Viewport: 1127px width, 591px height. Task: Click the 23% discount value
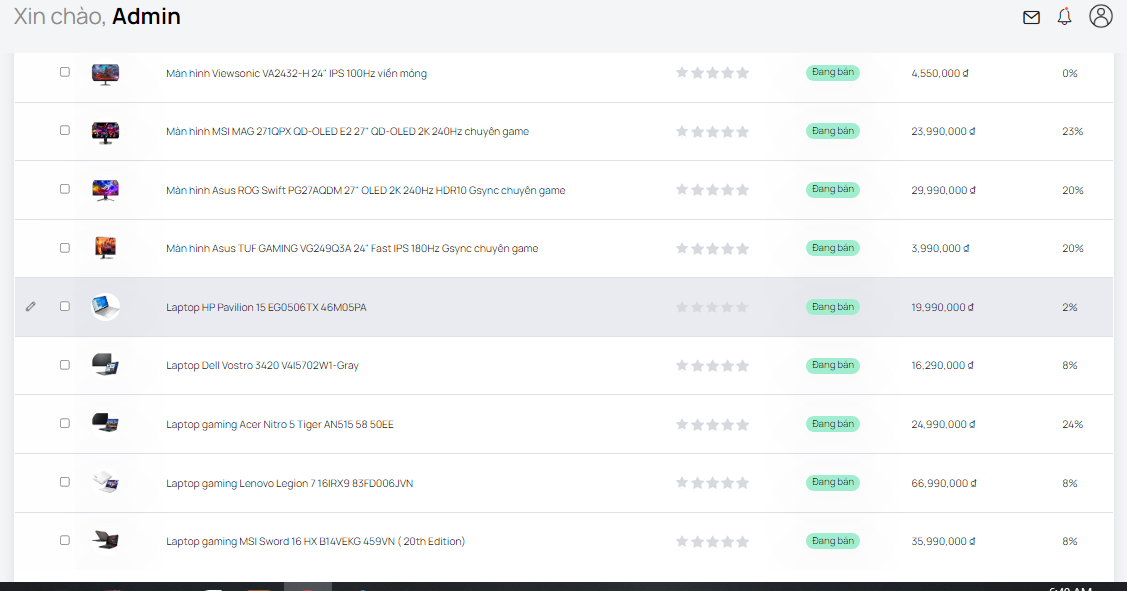(x=1072, y=132)
